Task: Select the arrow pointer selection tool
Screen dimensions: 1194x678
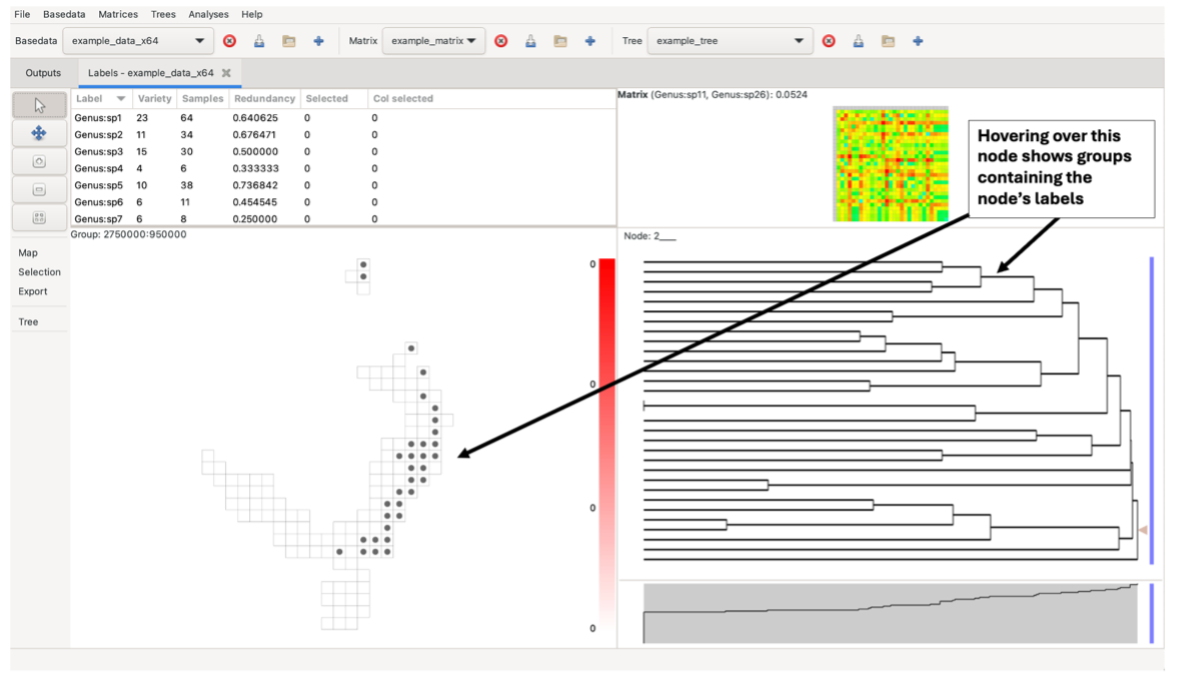Action: tap(39, 105)
